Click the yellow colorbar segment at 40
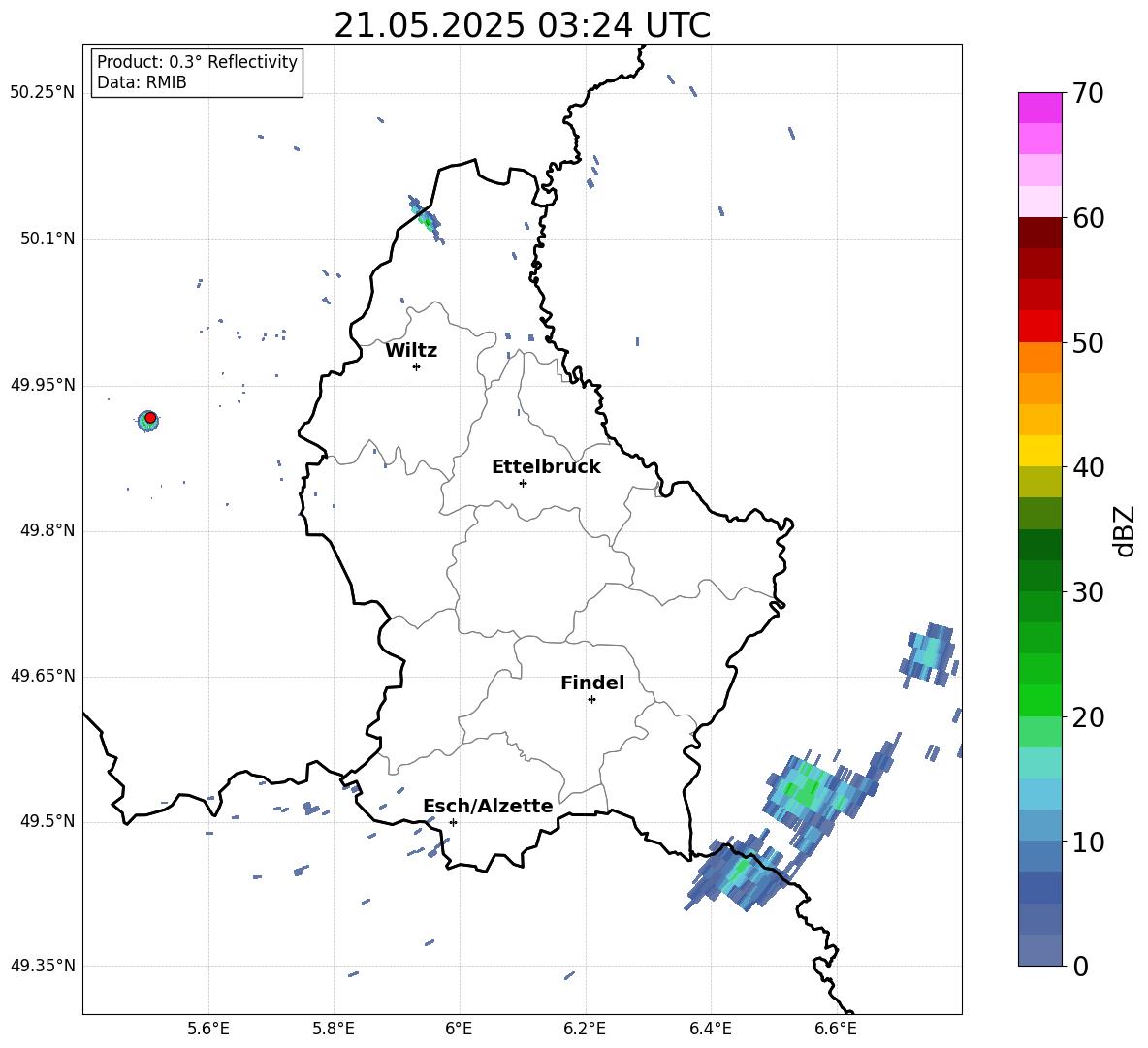 [1039, 451]
